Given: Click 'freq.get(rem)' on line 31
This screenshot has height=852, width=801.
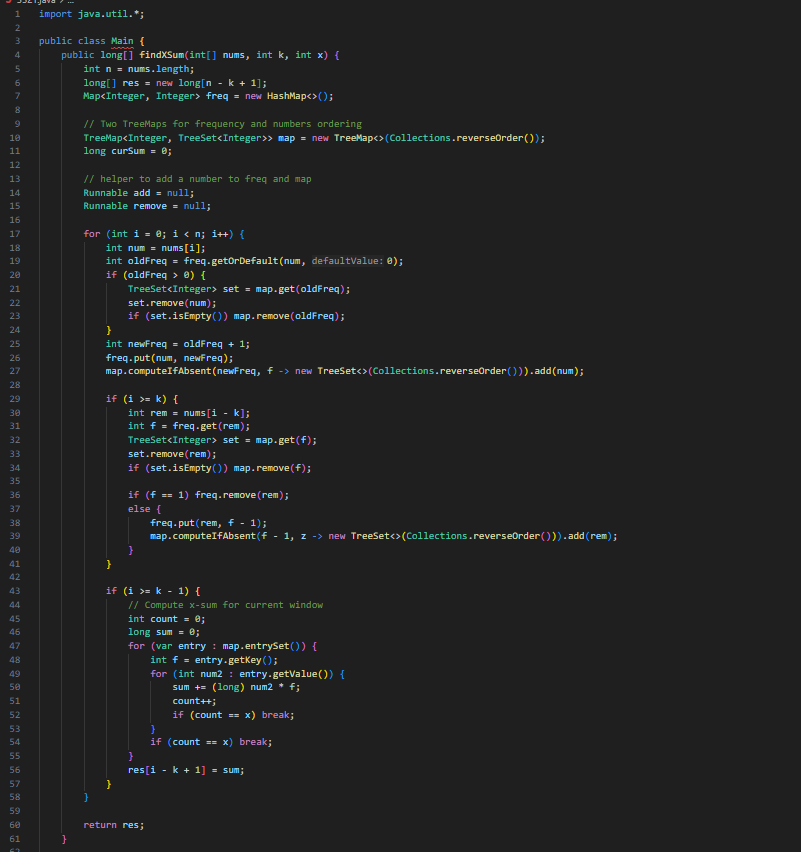Looking at the screenshot, I should (209, 426).
